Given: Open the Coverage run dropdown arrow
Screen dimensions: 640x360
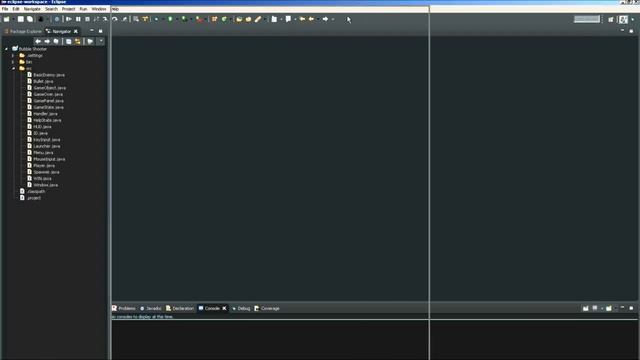Looking at the screenshot, I should [x=191, y=19].
